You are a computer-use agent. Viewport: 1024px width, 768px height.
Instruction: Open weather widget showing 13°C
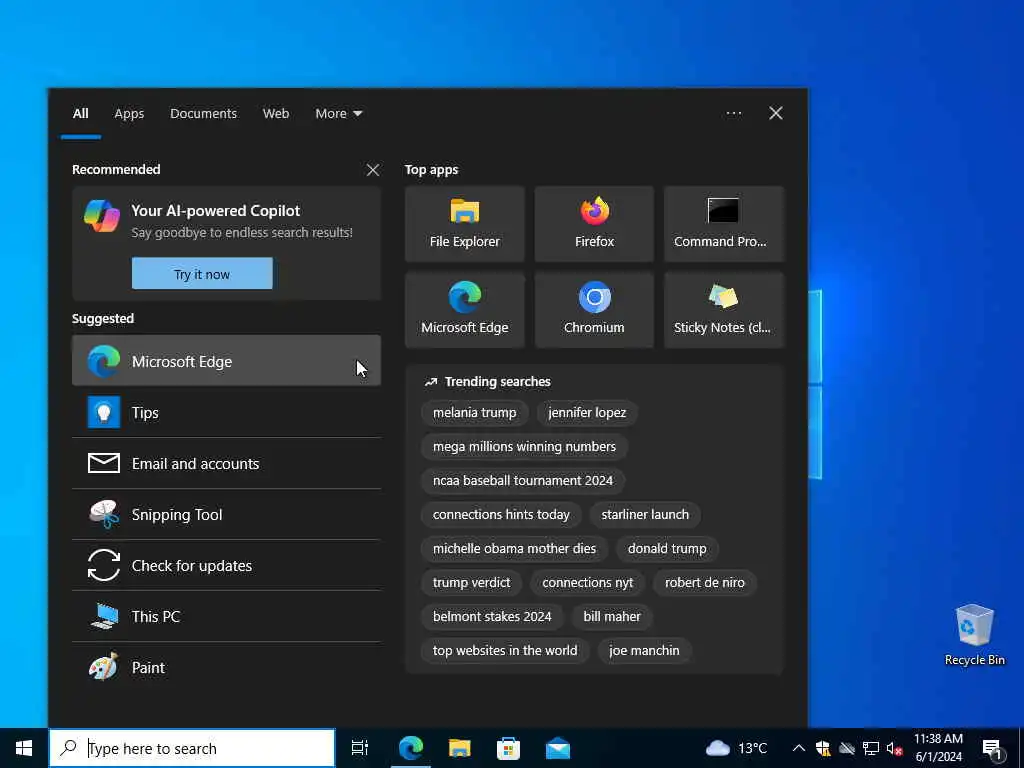click(x=736, y=748)
